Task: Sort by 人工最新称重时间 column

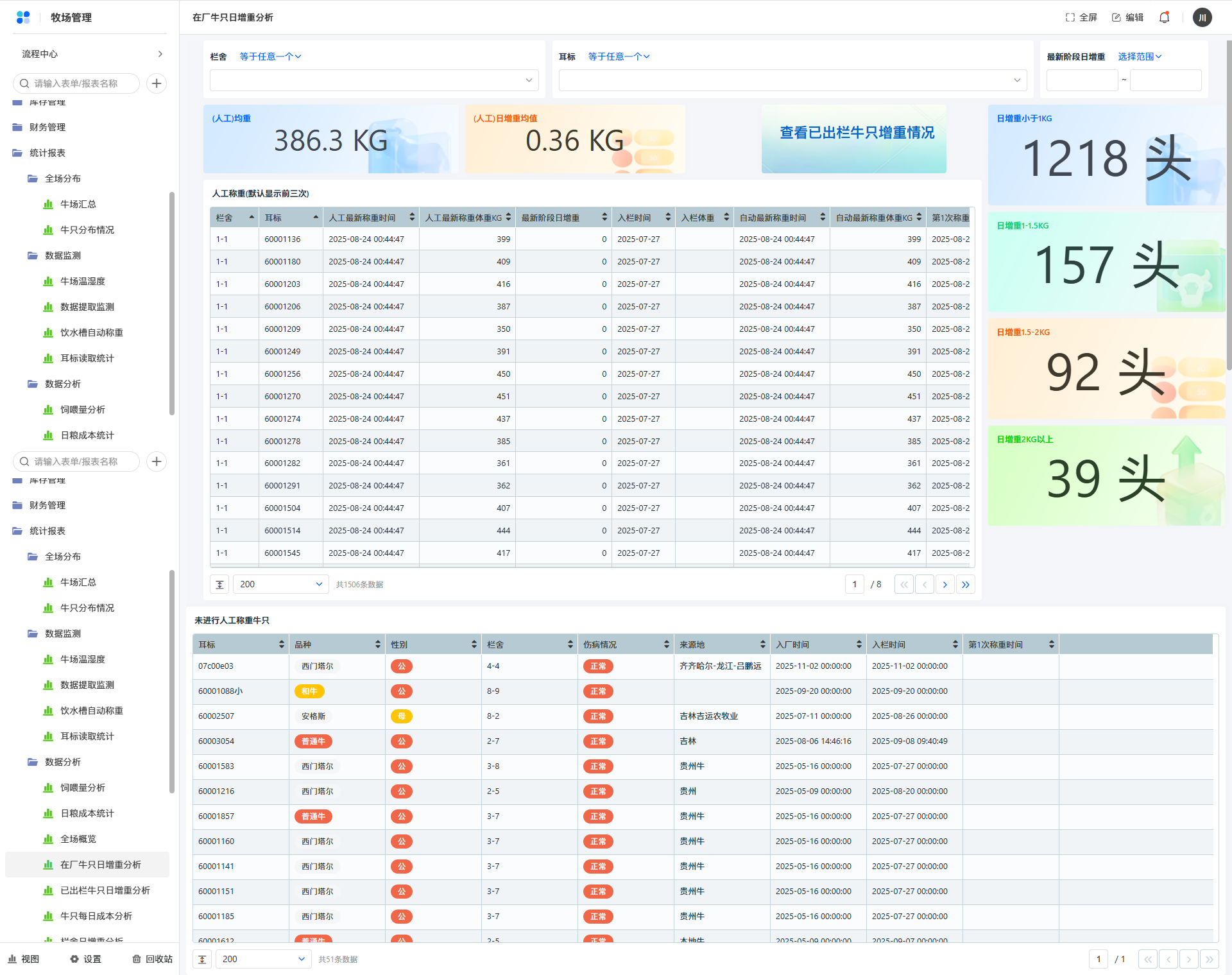Action: tap(412, 218)
